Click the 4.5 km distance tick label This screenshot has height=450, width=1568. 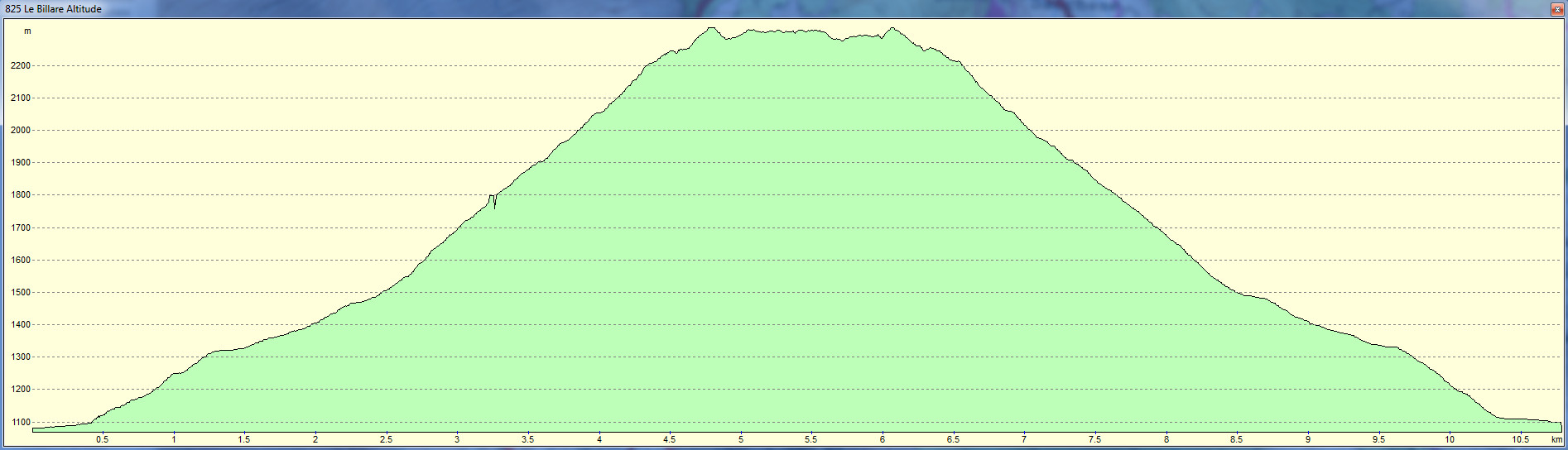(669, 439)
